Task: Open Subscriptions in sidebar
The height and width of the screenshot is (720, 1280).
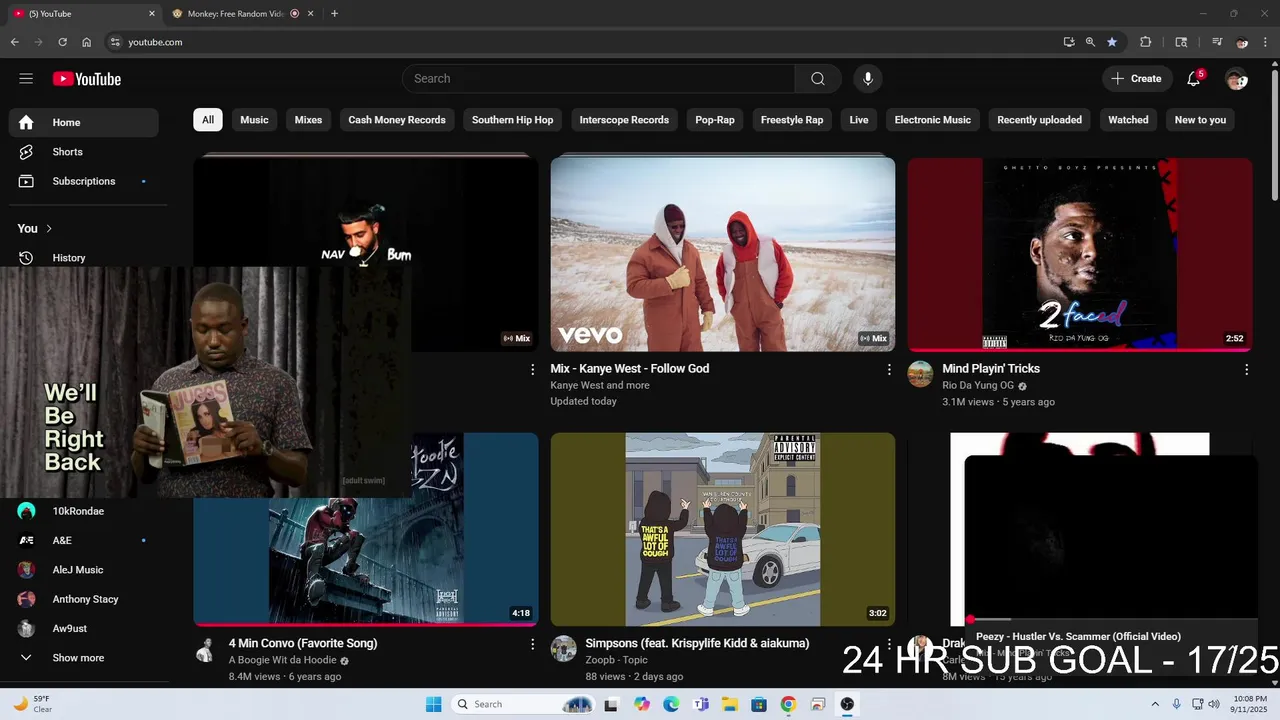Action: point(84,181)
